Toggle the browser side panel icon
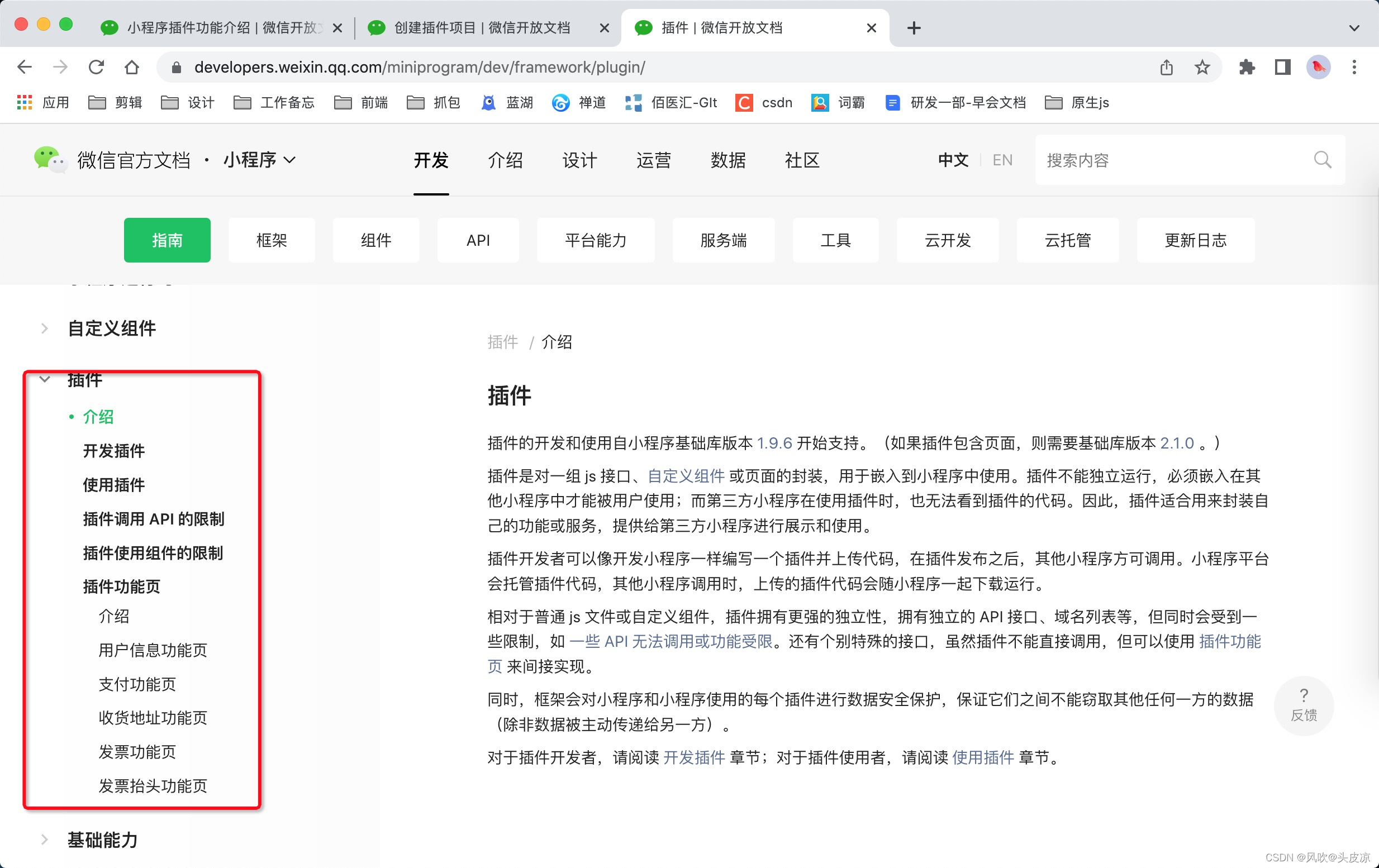This screenshot has width=1379, height=868. pyautogui.click(x=1282, y=67)
